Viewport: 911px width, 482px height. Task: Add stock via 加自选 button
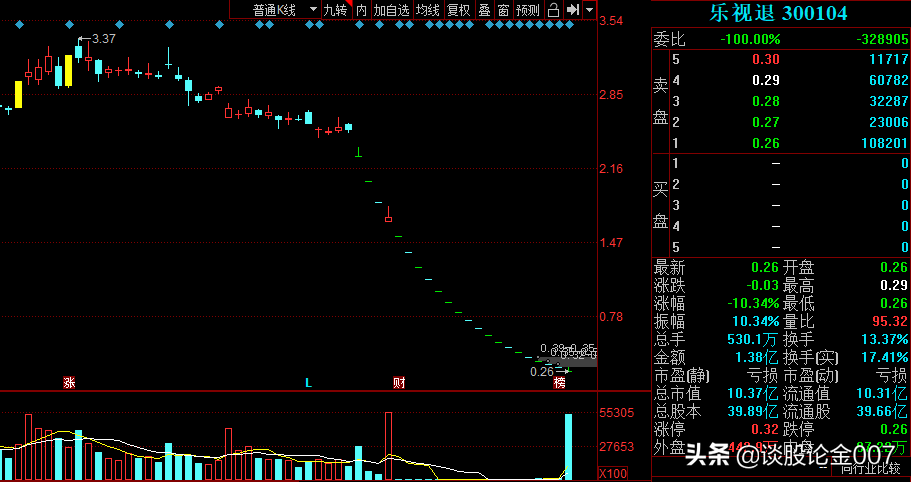point(391,10)
